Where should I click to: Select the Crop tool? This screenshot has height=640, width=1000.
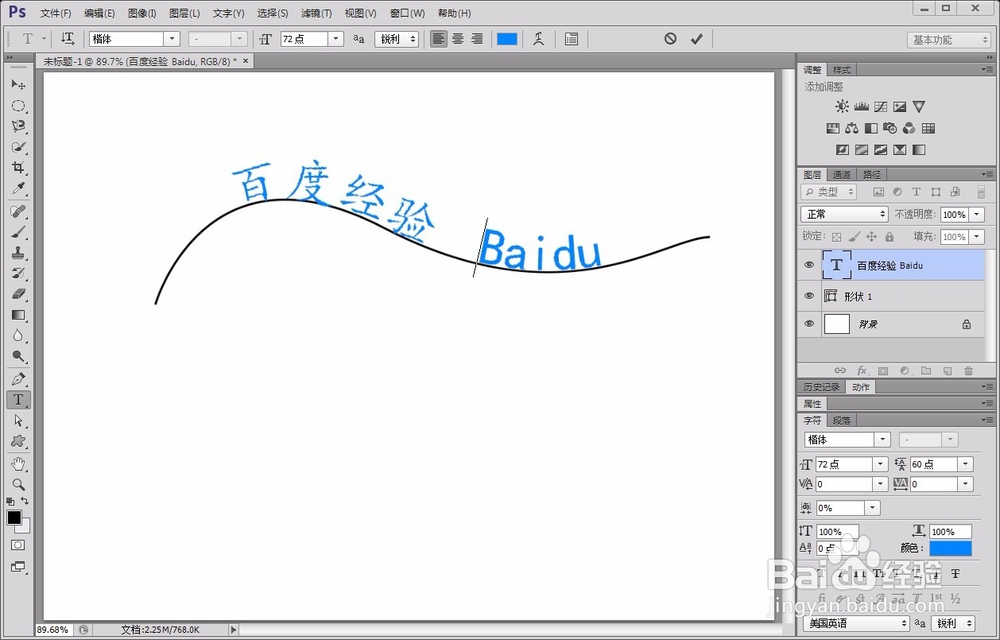click(x=18, y=168)
